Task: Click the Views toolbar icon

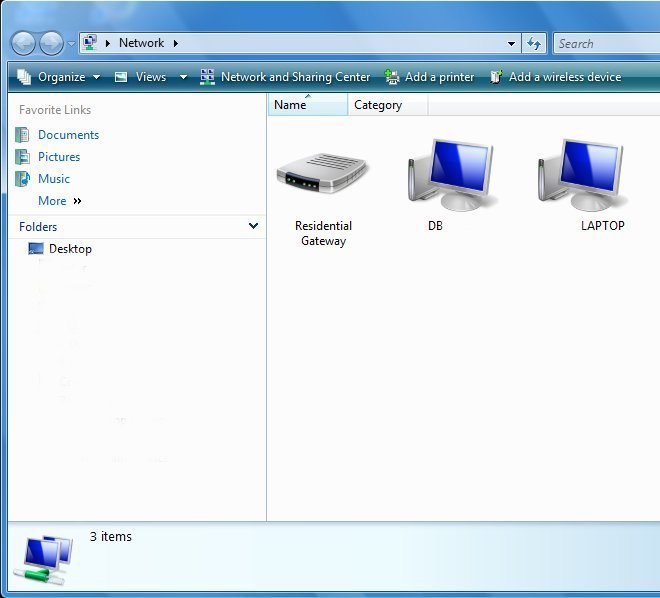Action: click(121, 77)
